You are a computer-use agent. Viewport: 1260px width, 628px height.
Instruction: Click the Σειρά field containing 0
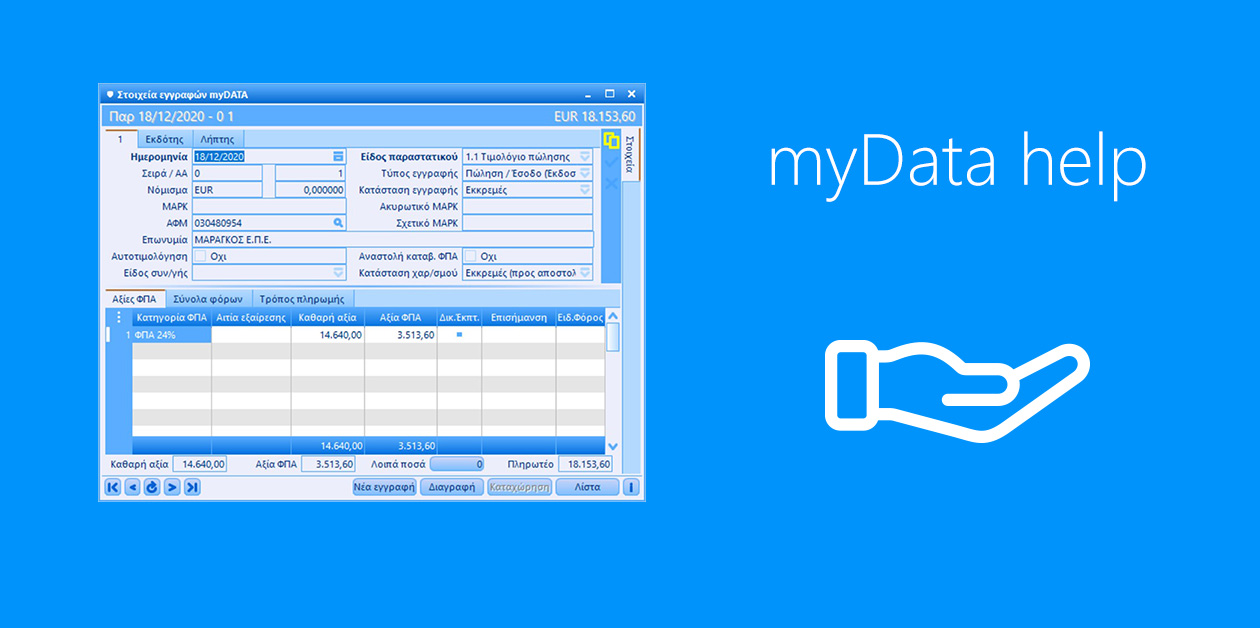click(x=227, y=173)
